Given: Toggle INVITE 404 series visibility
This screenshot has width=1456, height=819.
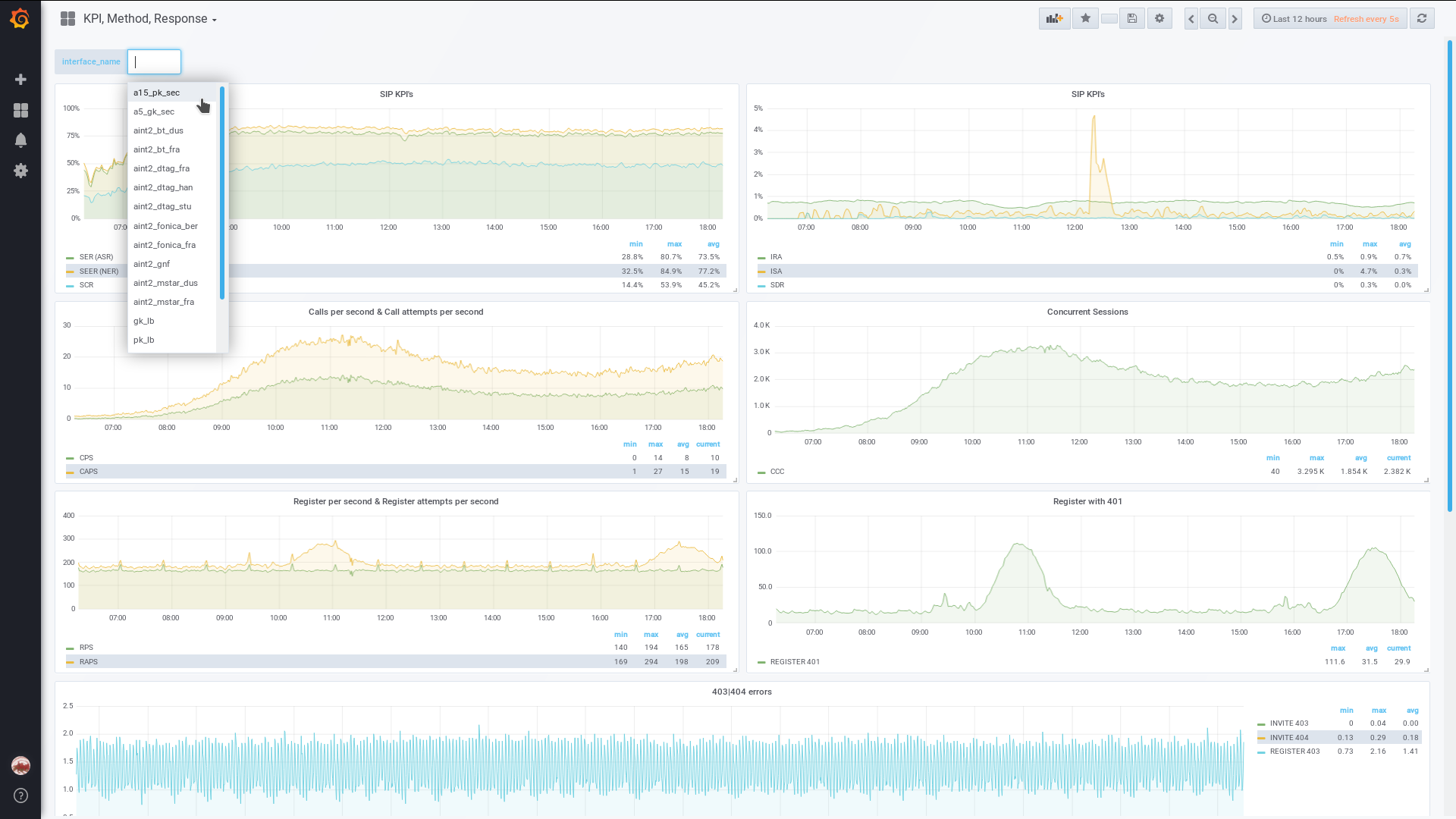Looking at the screenshot, I should (1288, 738).
